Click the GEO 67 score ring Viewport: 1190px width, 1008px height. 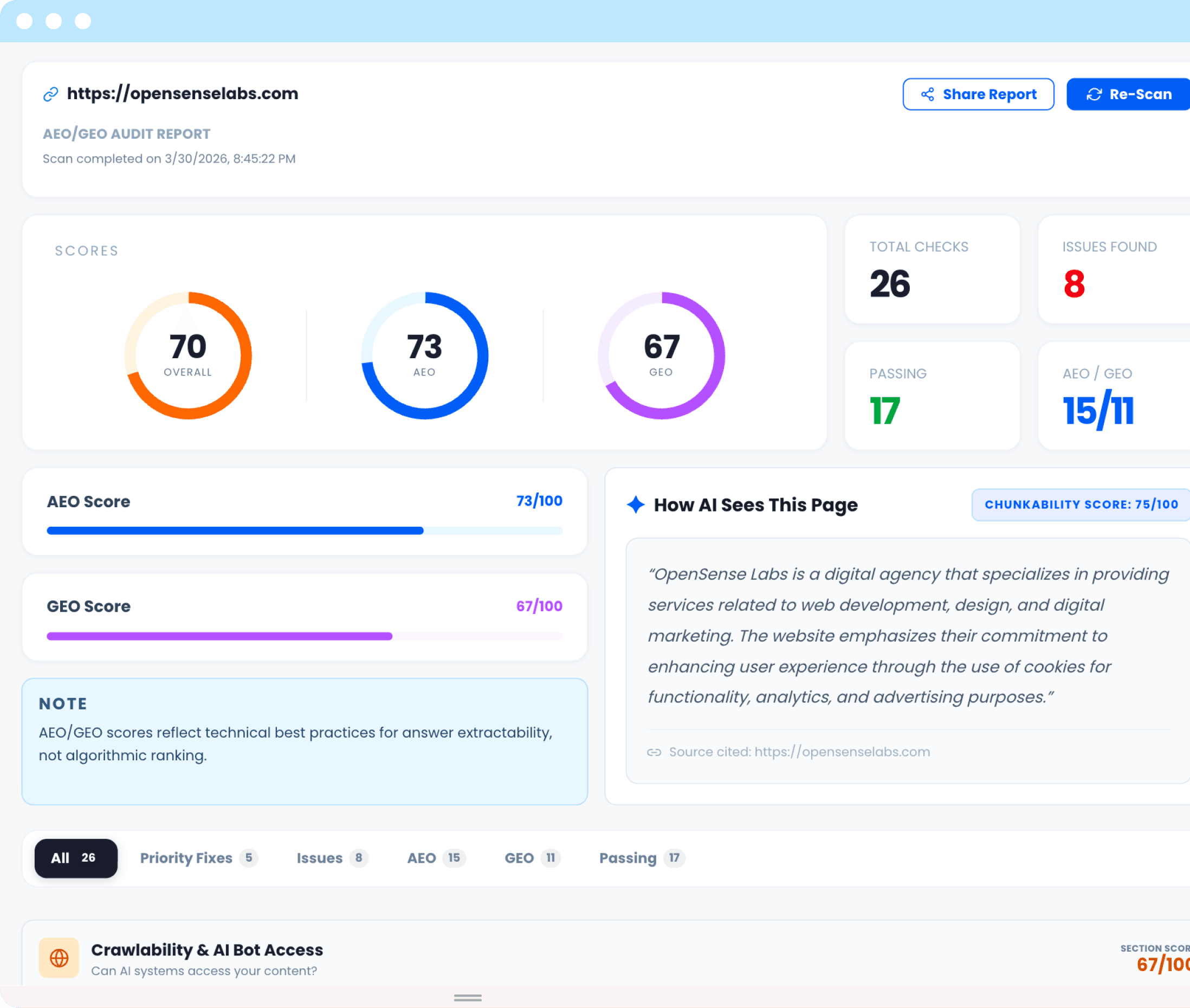(661, 356)
